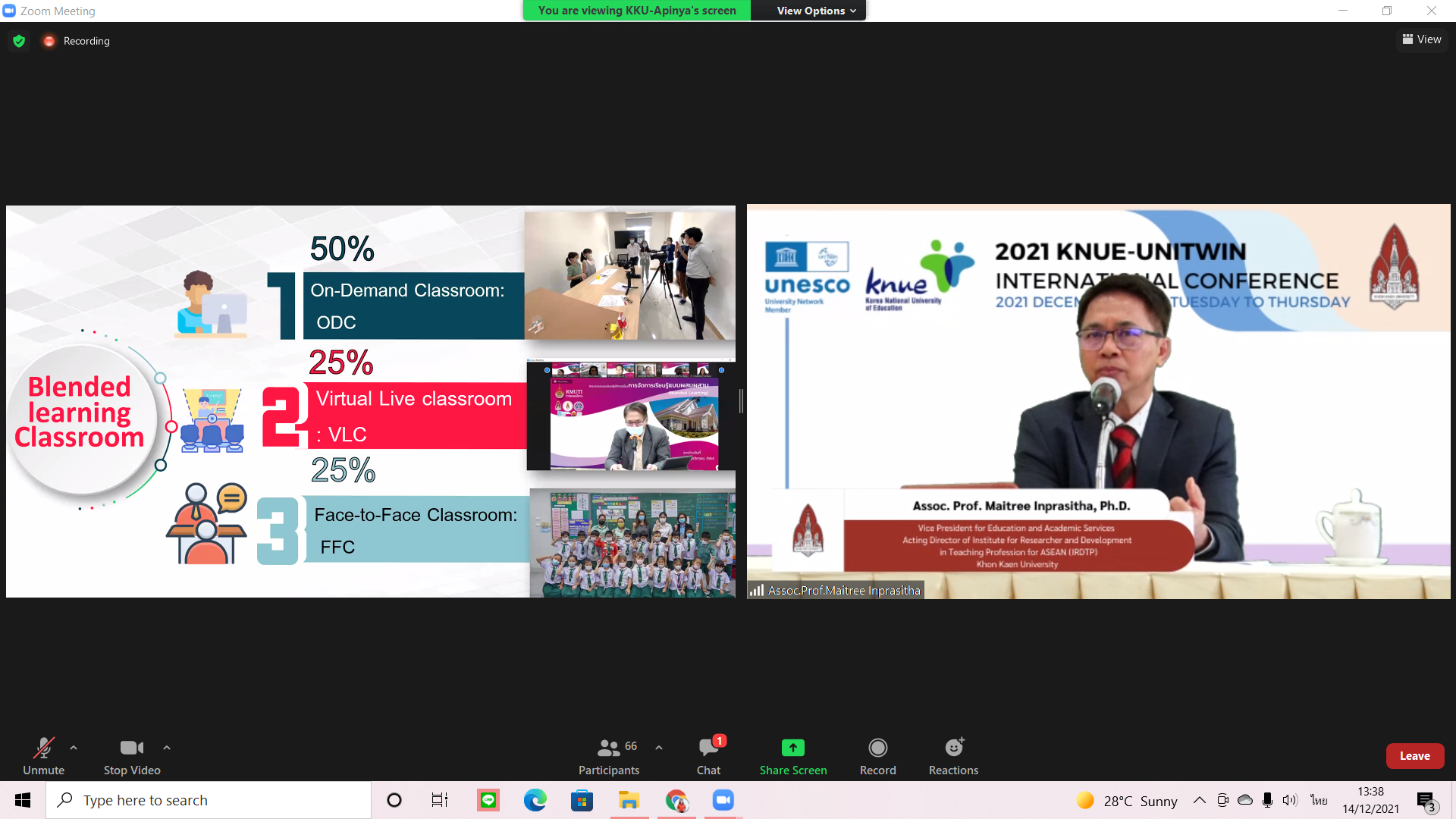1456x819 pixels.
Task: Open the View Options dropdown
Action: (816, 11)
